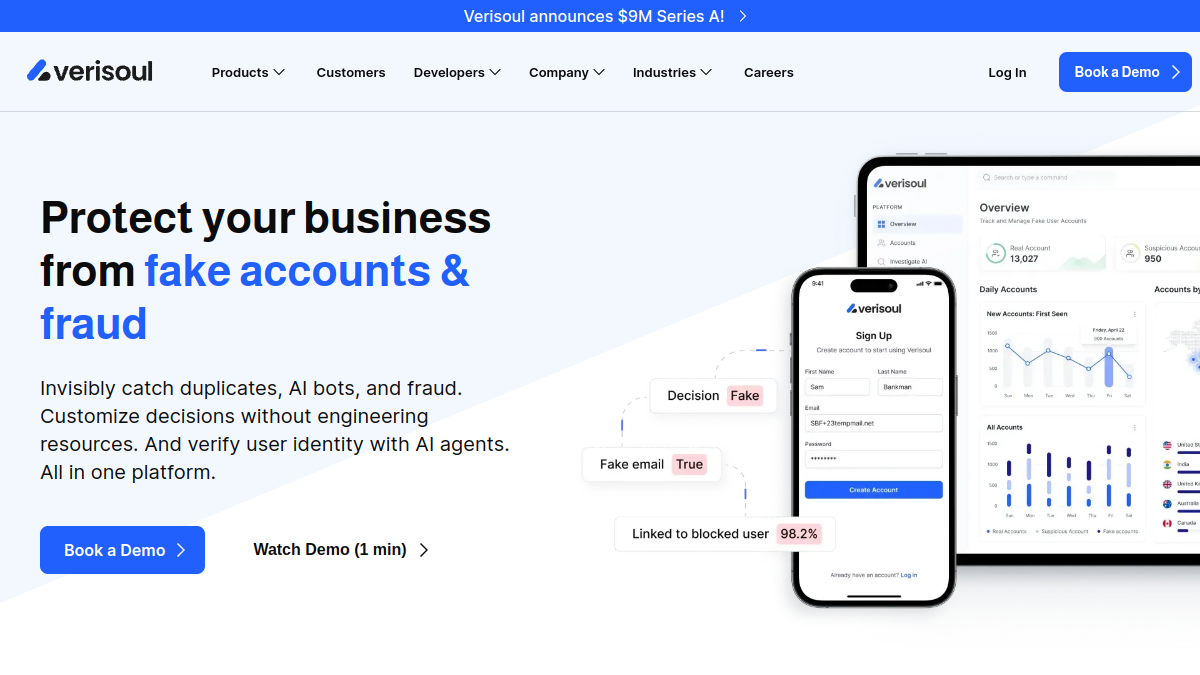Open the Watch Demo (1 min) link

pos(341,549)
